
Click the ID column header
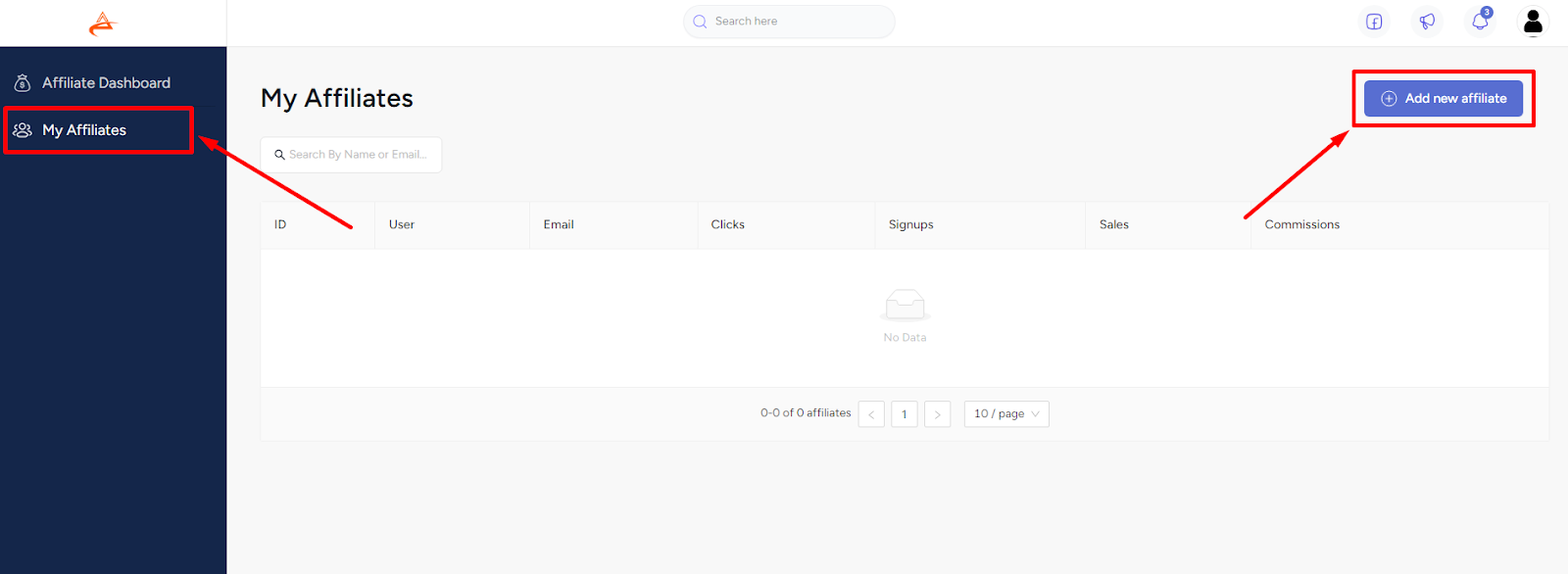tap(318, 225)
